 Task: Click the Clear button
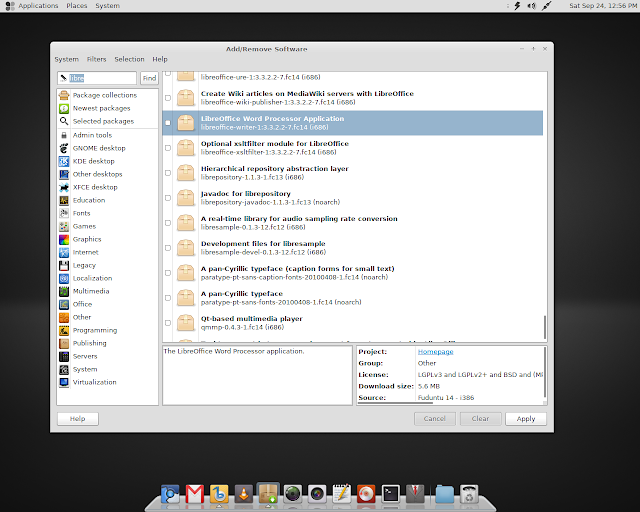[x=480, y=419]
